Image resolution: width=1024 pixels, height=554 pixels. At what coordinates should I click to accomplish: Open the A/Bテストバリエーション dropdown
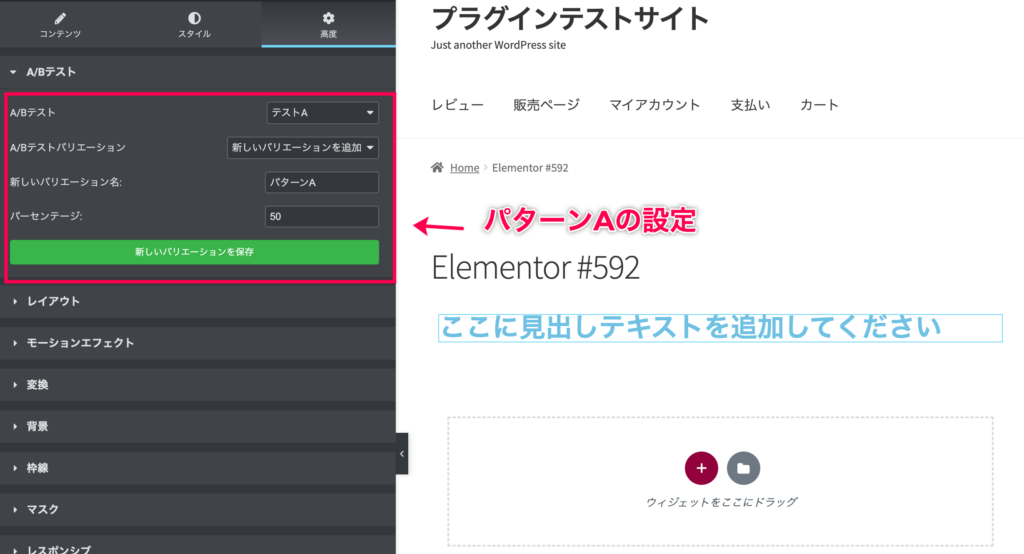click(x=303, y=148)
